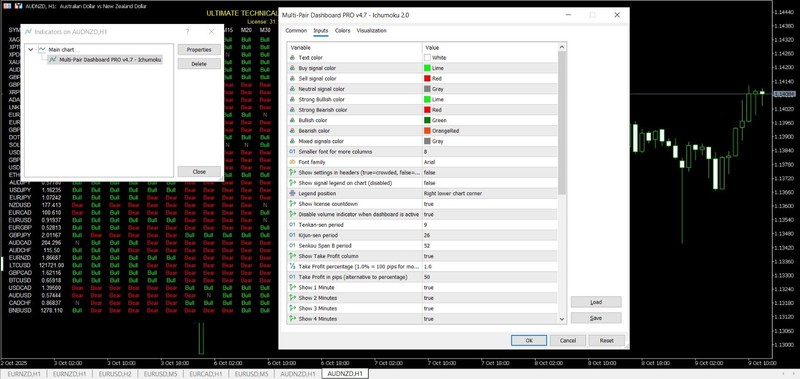Click the string icon beside Font family
800x379 pixels.
pos(292,162)
